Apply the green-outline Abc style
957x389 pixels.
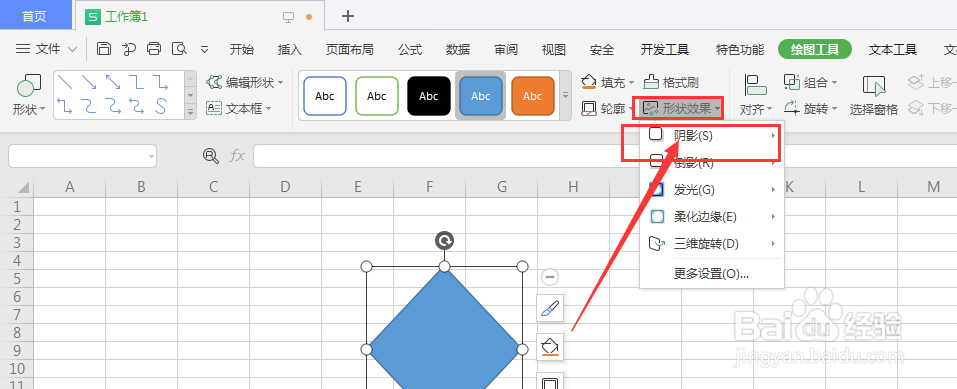[377, 96]
